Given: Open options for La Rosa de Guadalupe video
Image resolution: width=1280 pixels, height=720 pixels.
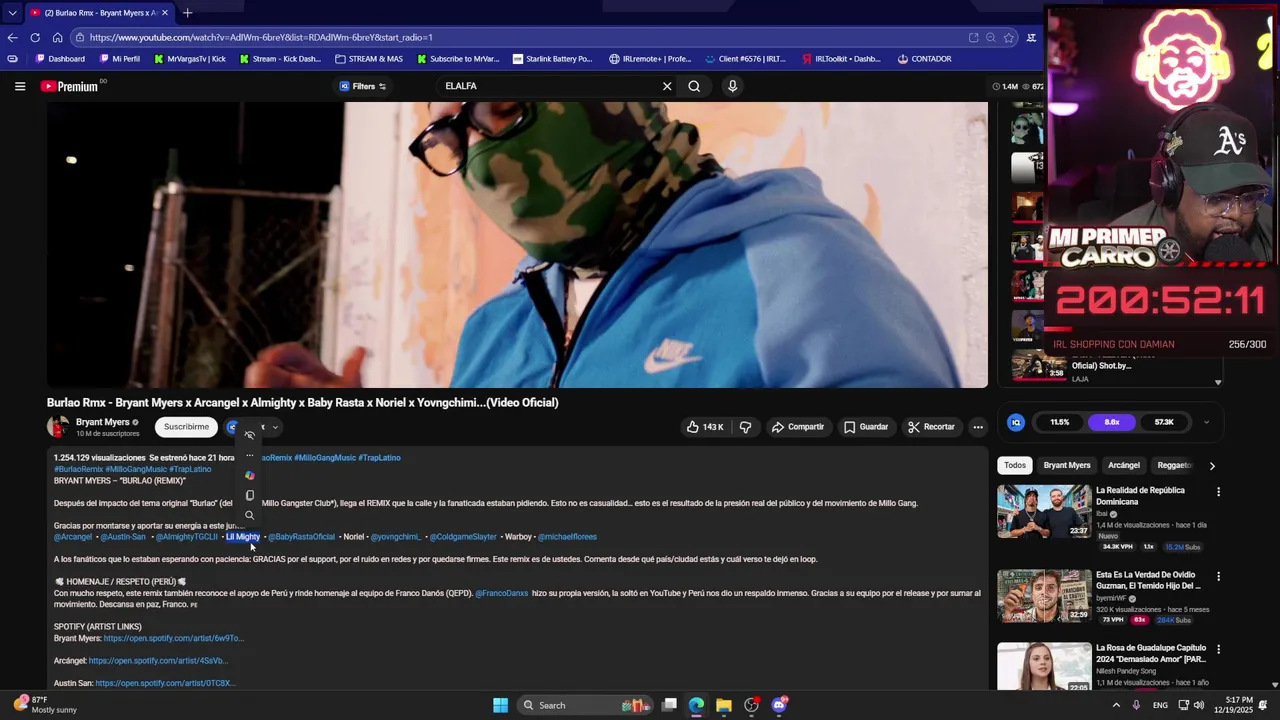Looking at the screenshot, I should 1218,649.
